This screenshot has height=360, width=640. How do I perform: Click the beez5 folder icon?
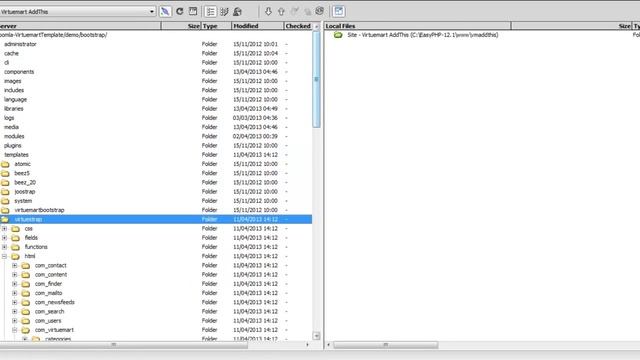(x=5, y=173)
